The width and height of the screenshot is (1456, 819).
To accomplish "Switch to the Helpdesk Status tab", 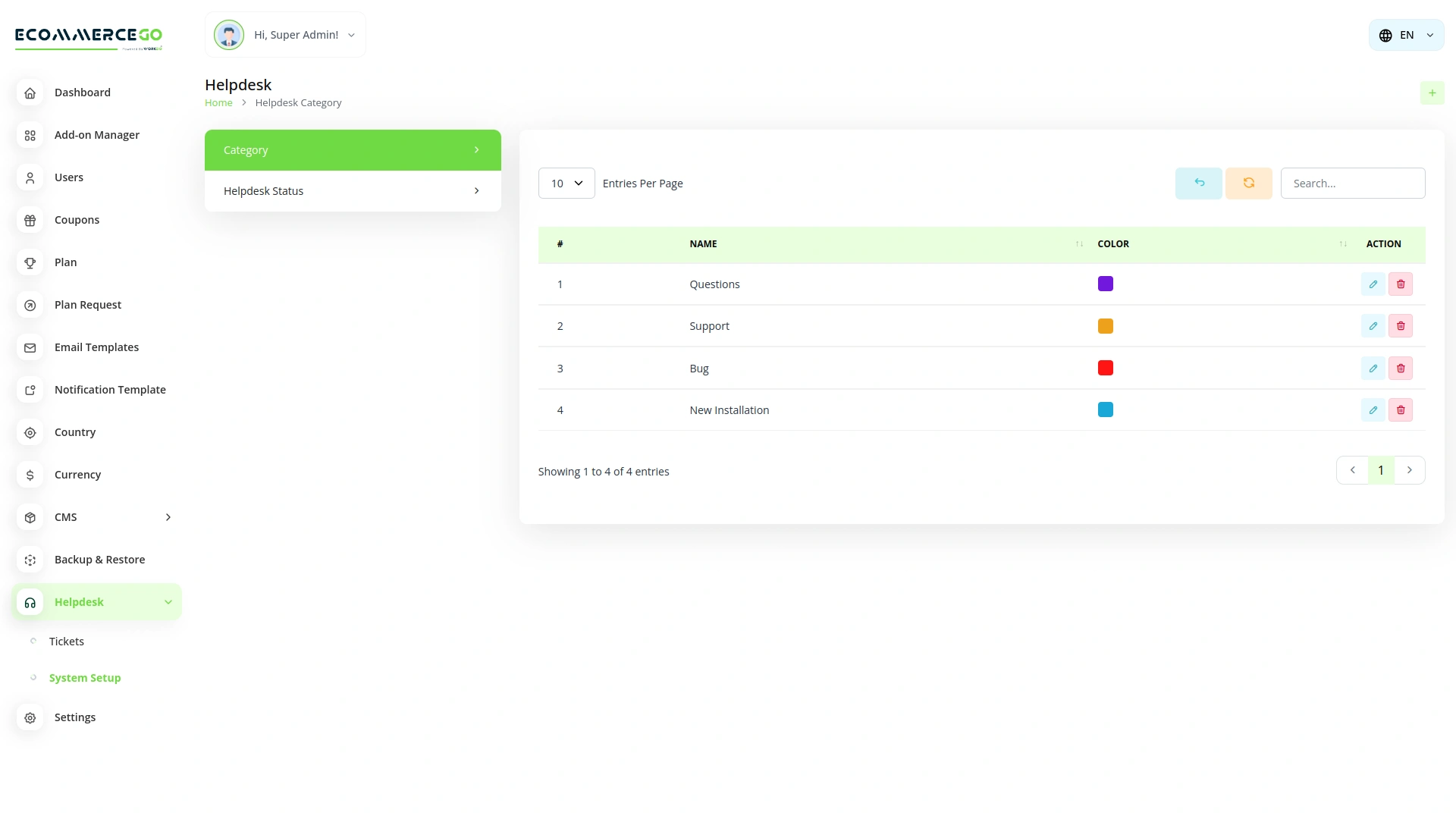I will (353, 190).
